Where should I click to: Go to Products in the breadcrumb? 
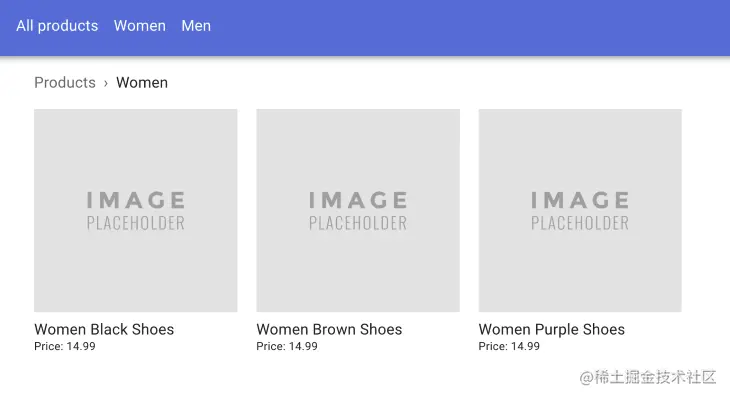point(65,82)
